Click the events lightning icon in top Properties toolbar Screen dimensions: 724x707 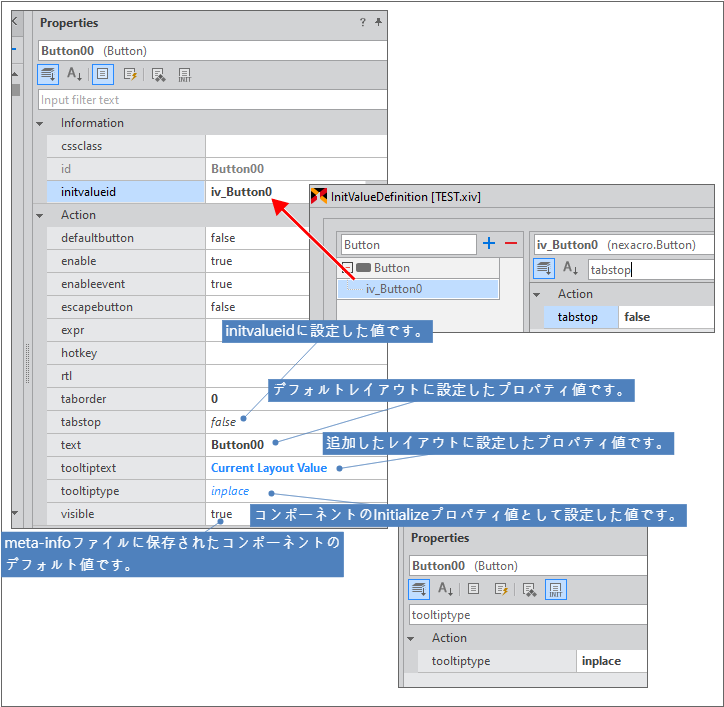pos(130,74)
